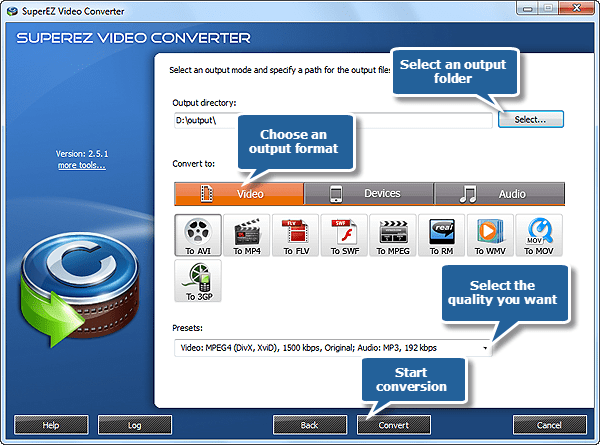600x445 pixels.
Task: Go Back to the previous step
Action: point(310,425)
